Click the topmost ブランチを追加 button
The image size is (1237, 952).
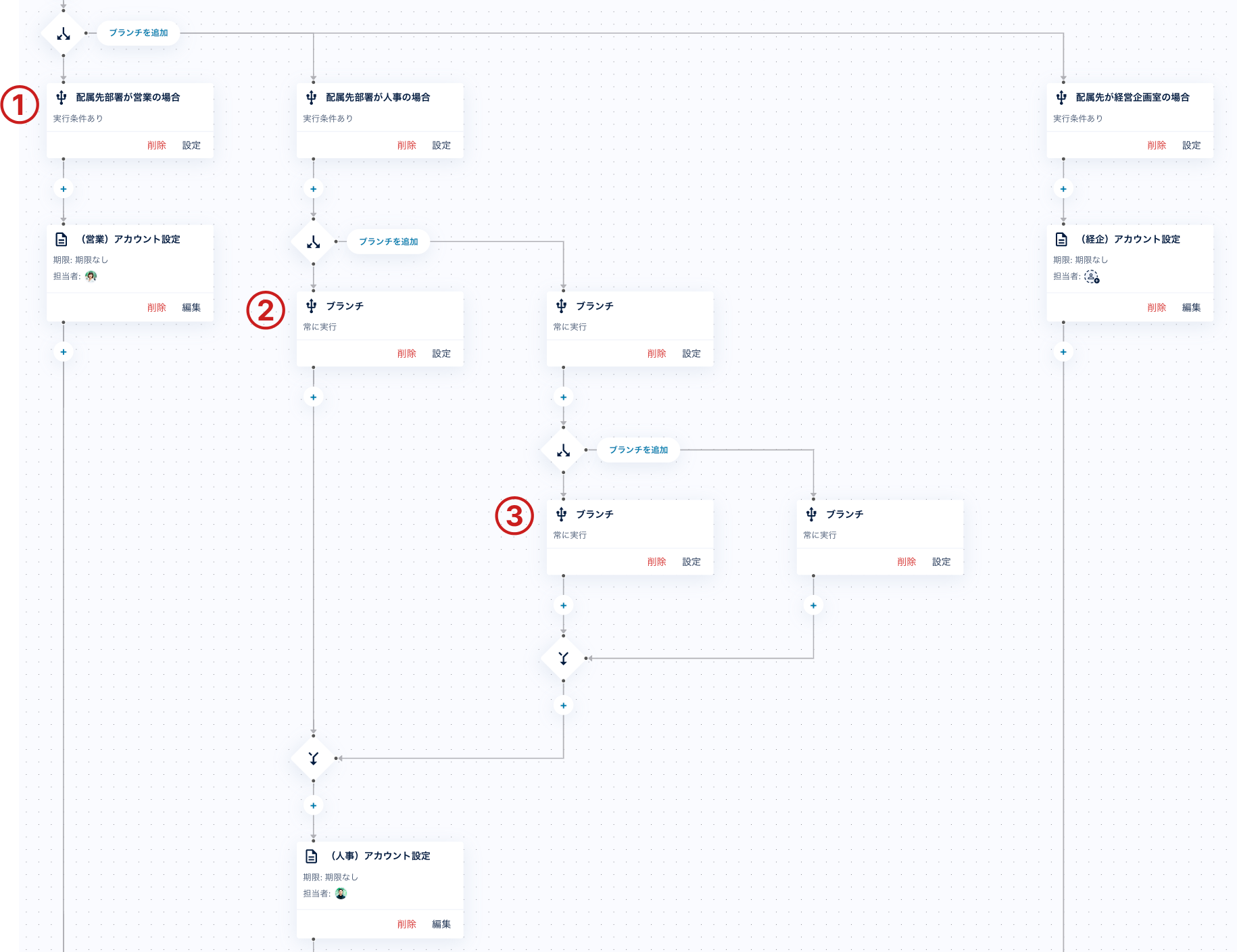click(x=139, y=32)
